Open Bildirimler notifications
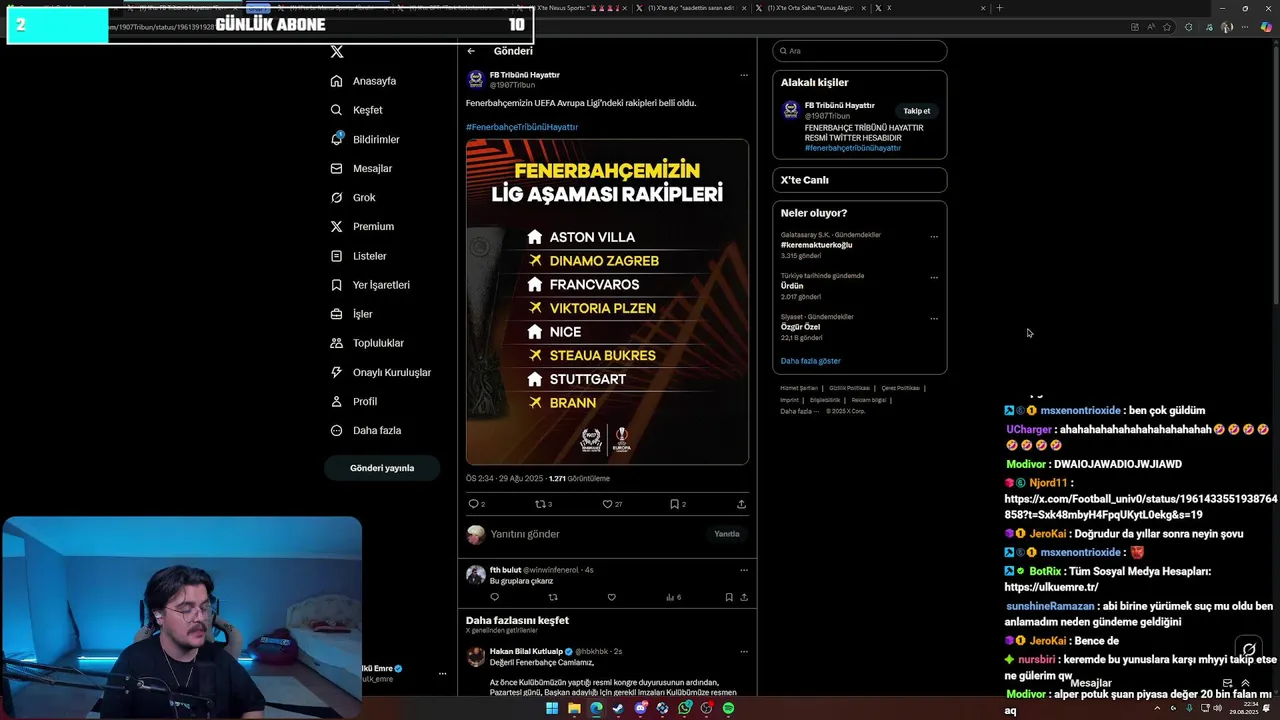This screenshot has height=720, width=1280. [x=365, y=139]
